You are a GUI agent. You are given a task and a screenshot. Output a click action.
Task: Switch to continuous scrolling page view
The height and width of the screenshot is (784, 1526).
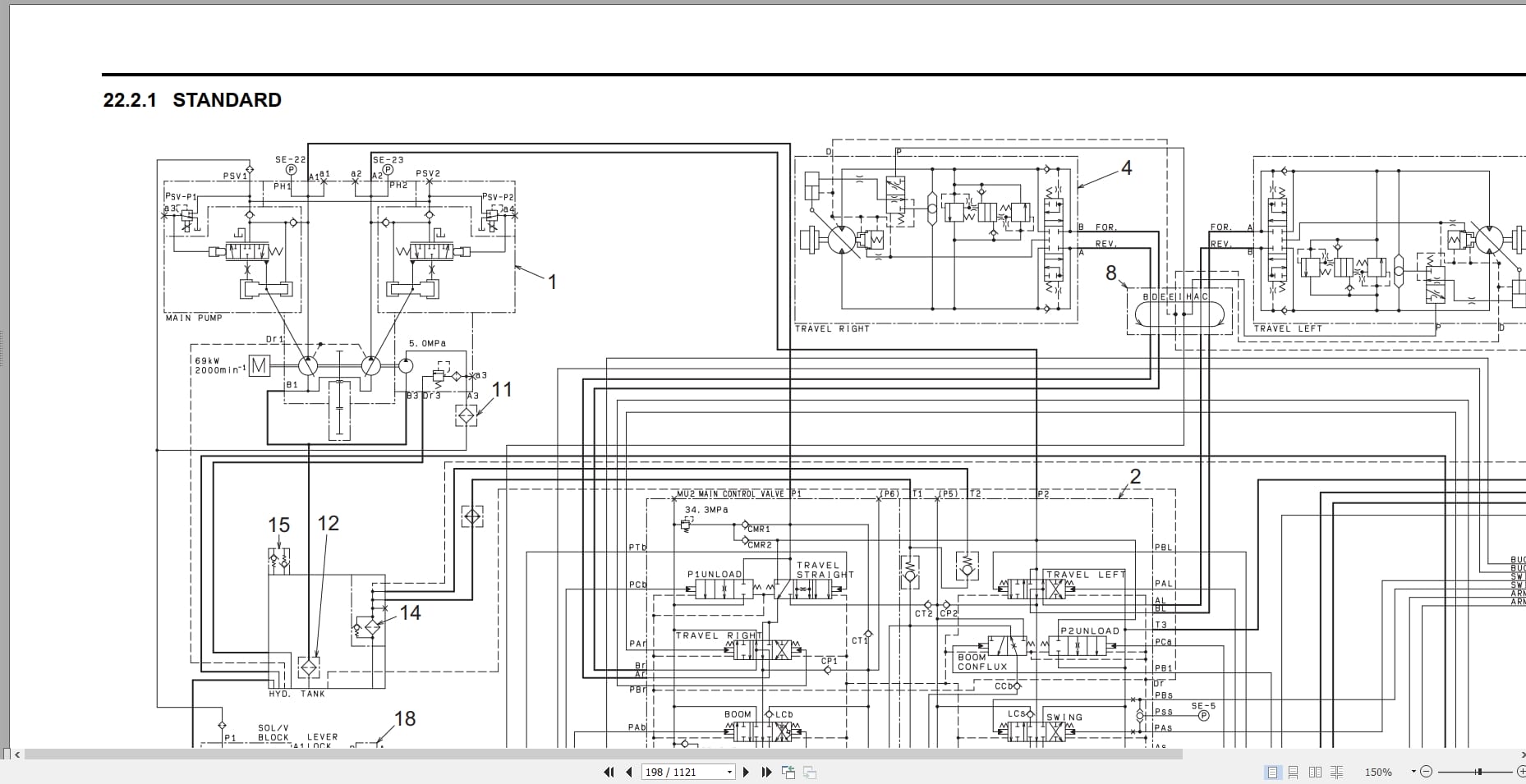tap(1294, 772)
